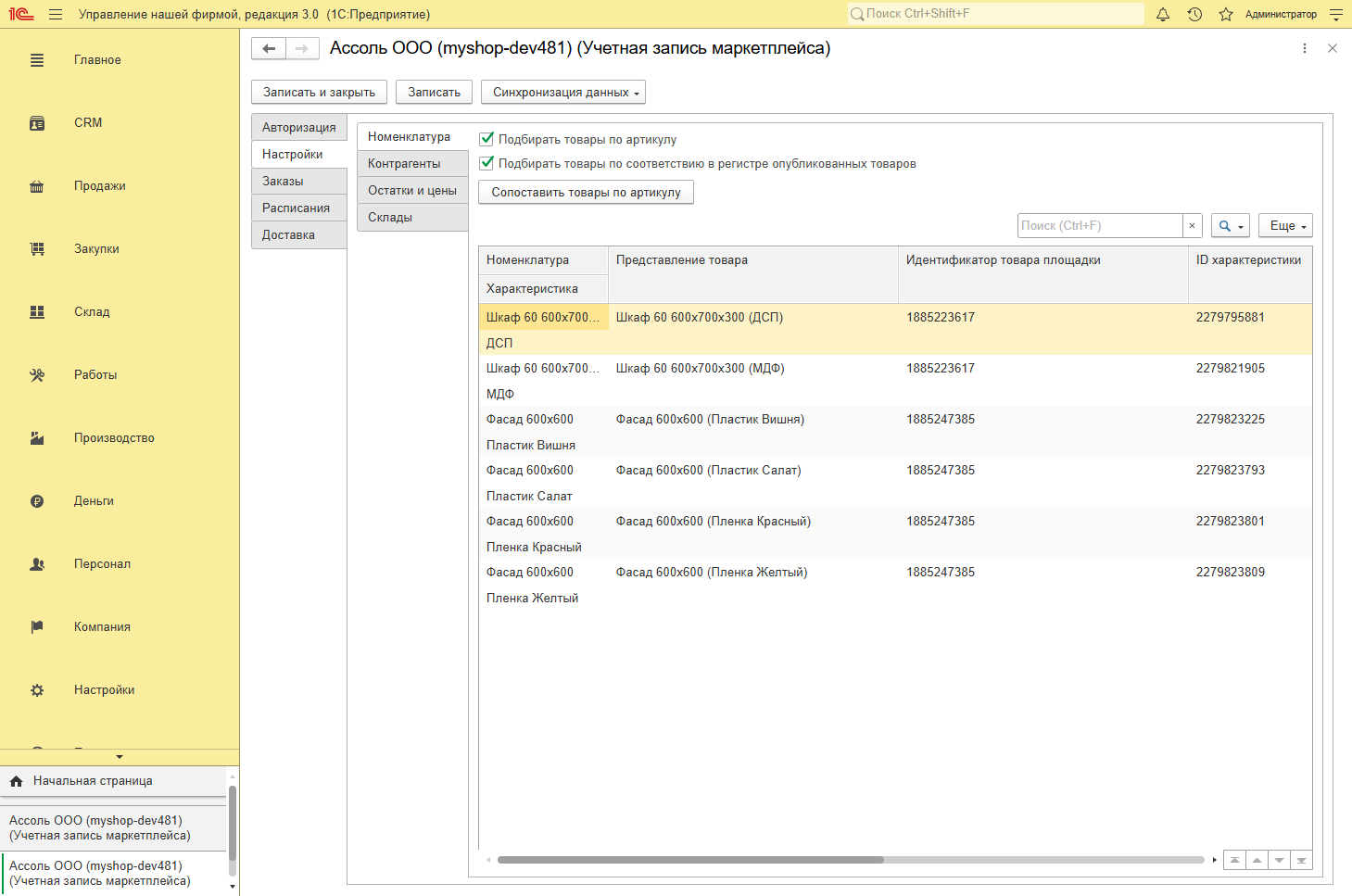Click Сопоставить товары по артикулу button
Screen dimensions: 1352x896
coord(587,193)
